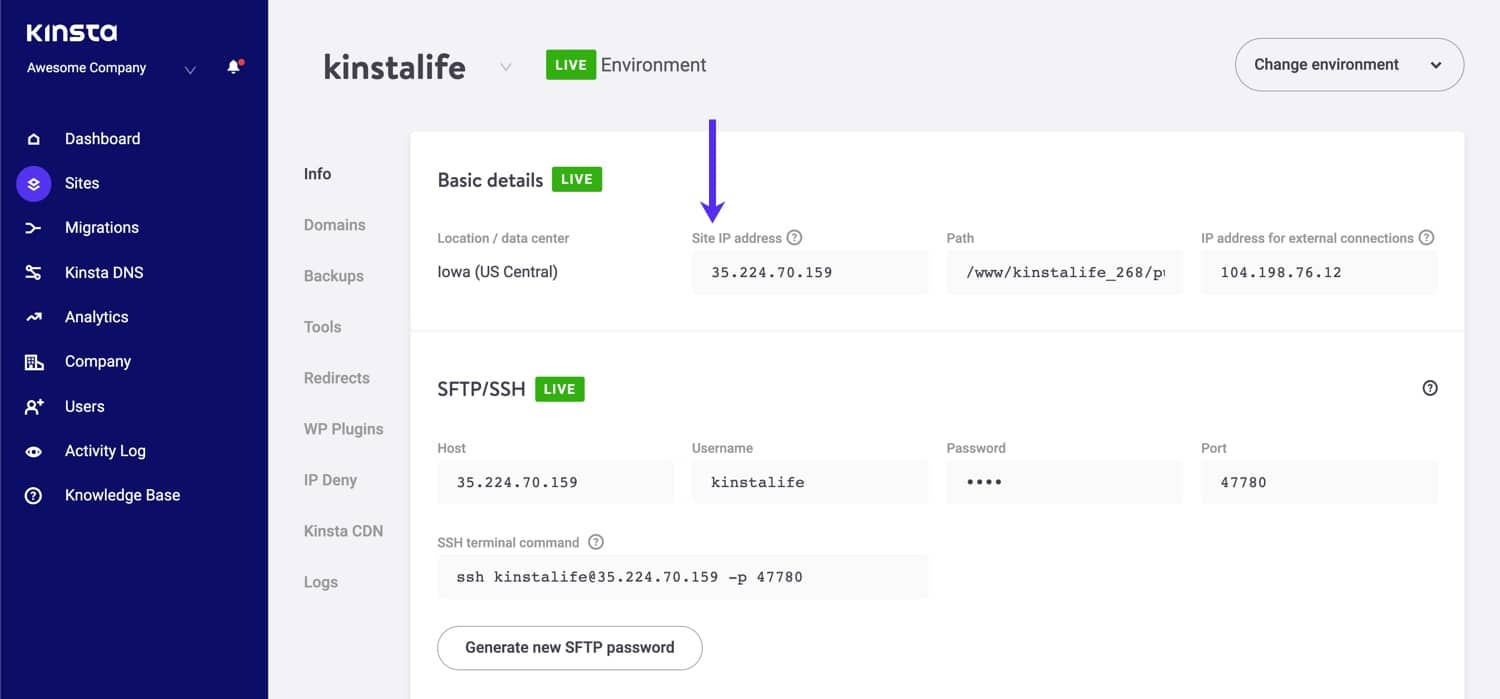
Task: Click the help icon beside external connections IP
Action: (1428, 237)
